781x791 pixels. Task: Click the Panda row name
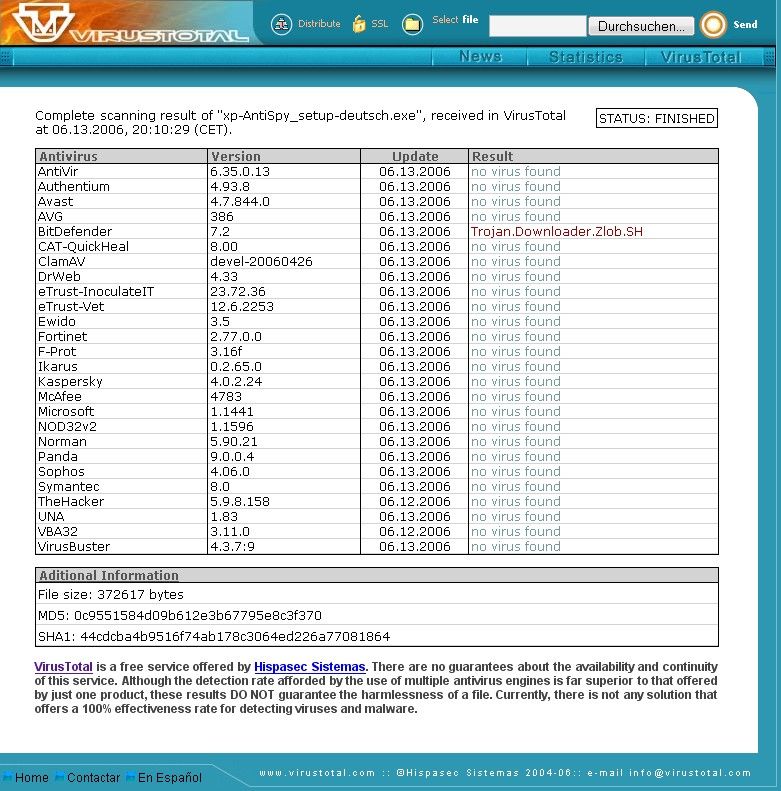(x=58, y=457)
